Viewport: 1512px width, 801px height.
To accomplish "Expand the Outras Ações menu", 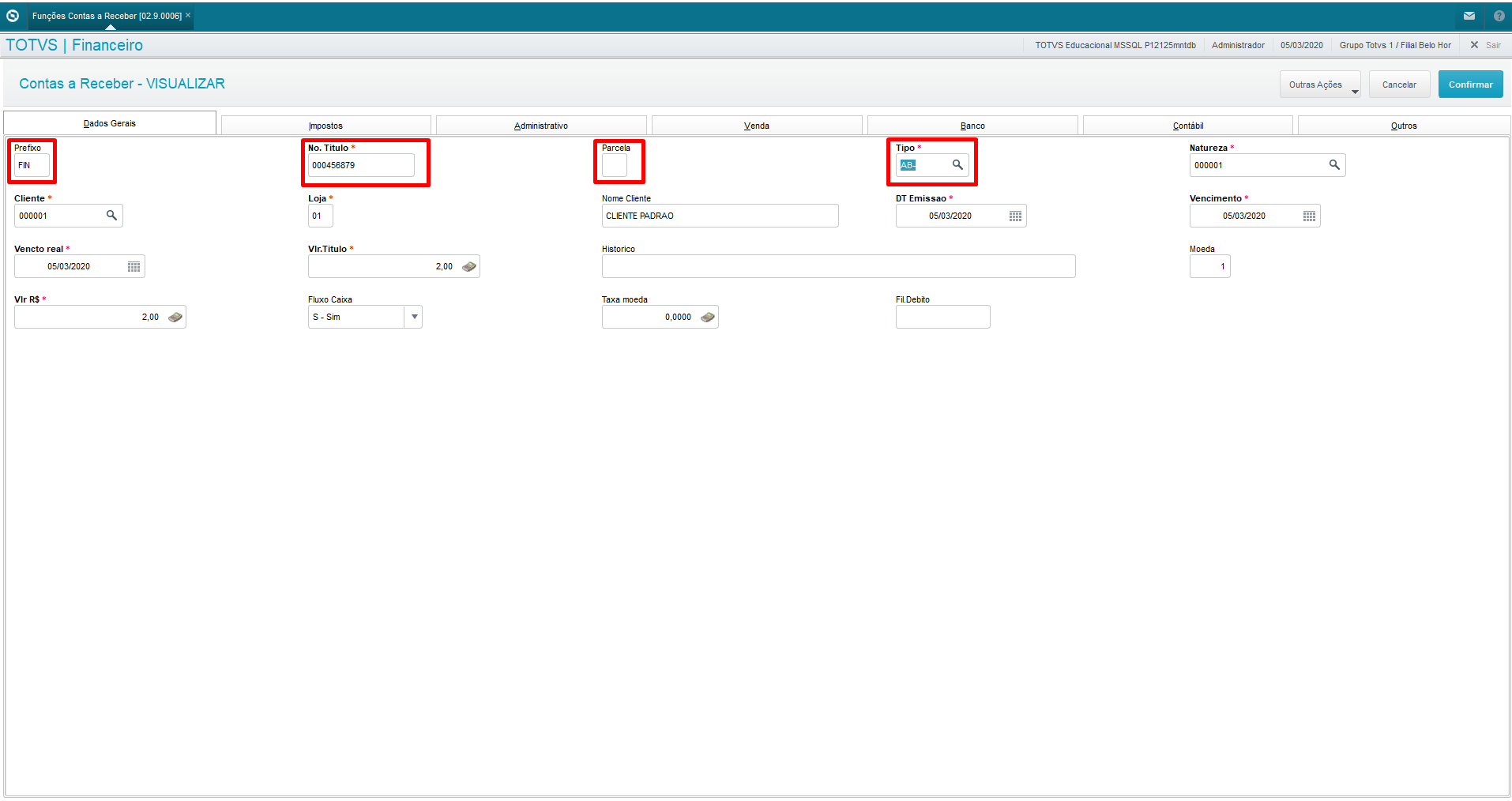I will [1319, 85].
